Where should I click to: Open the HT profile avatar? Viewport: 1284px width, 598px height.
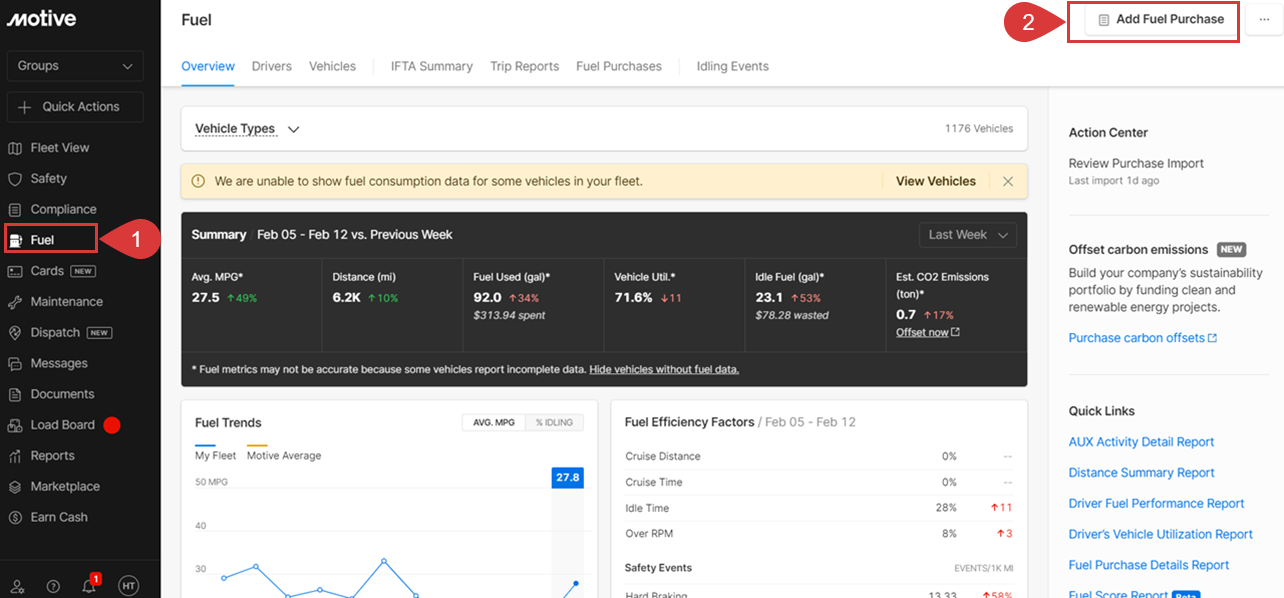pyautogui.click(x=128, y=586)
